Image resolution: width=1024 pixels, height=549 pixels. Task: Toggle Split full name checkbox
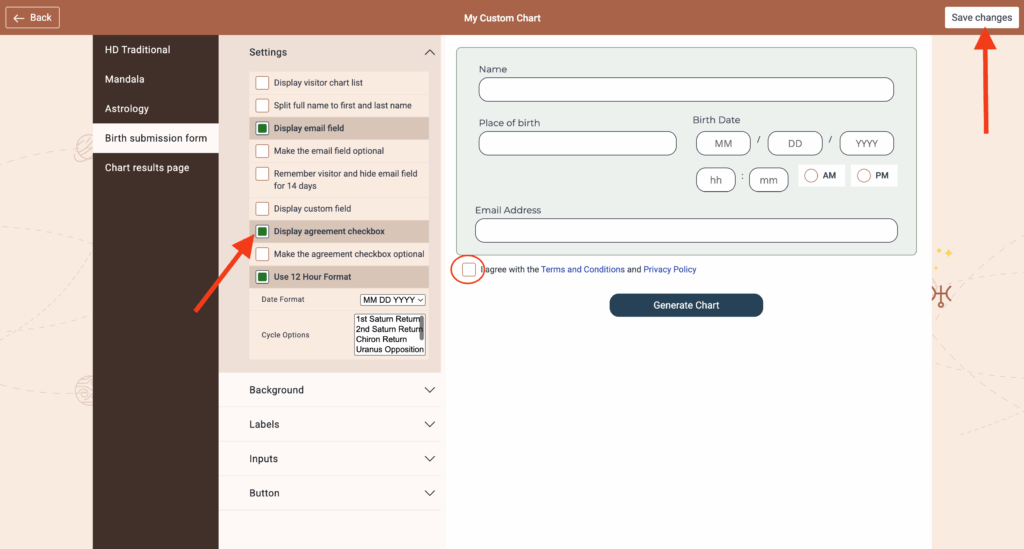tap(262, 105)
